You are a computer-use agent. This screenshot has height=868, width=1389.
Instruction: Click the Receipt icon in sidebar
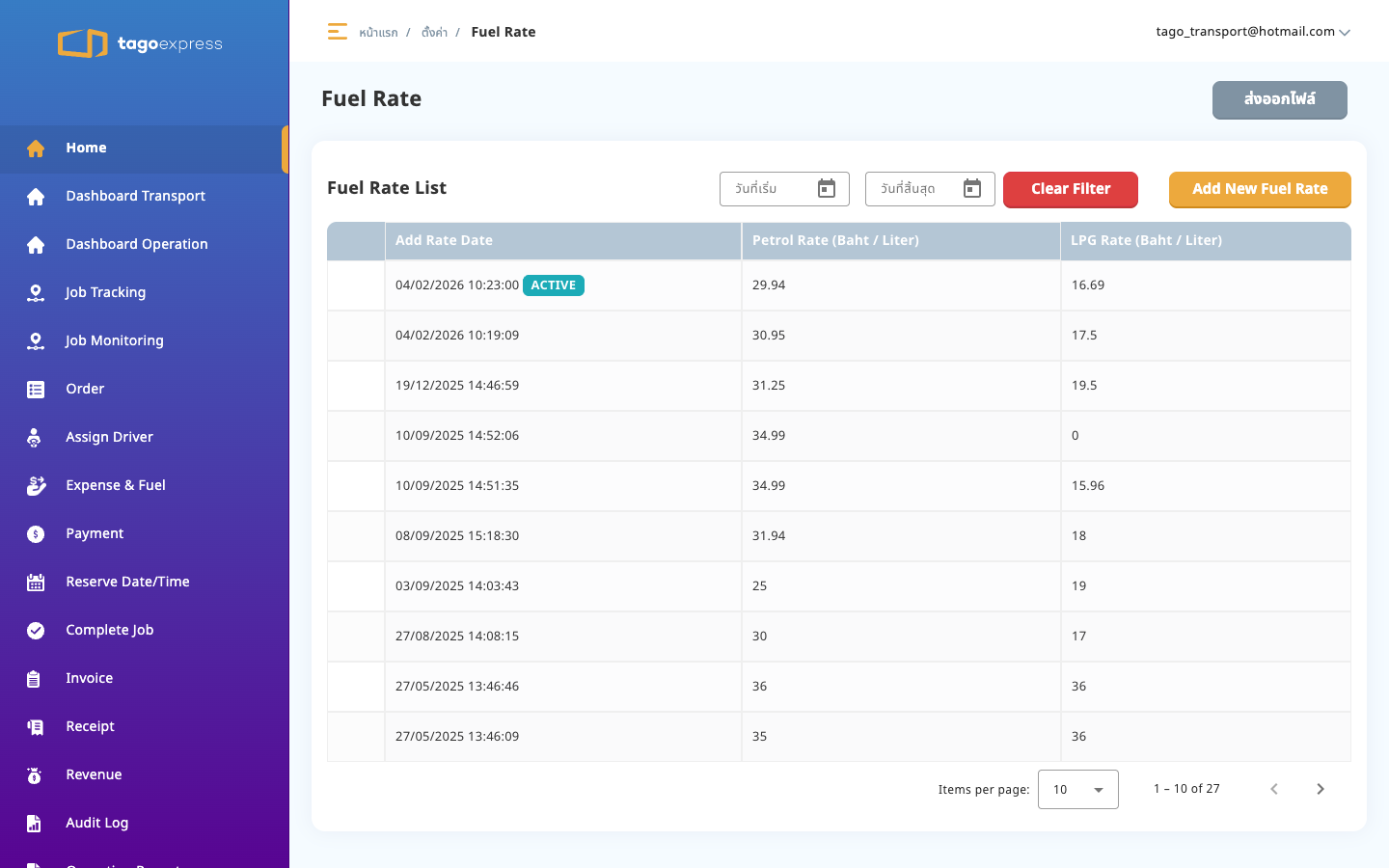[x=36, y=727]
